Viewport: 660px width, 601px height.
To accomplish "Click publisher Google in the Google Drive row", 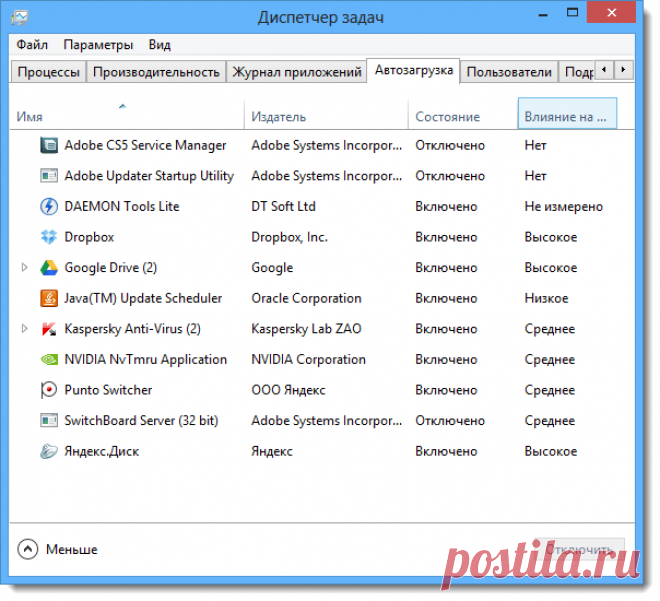I will [x=272, y=268].
